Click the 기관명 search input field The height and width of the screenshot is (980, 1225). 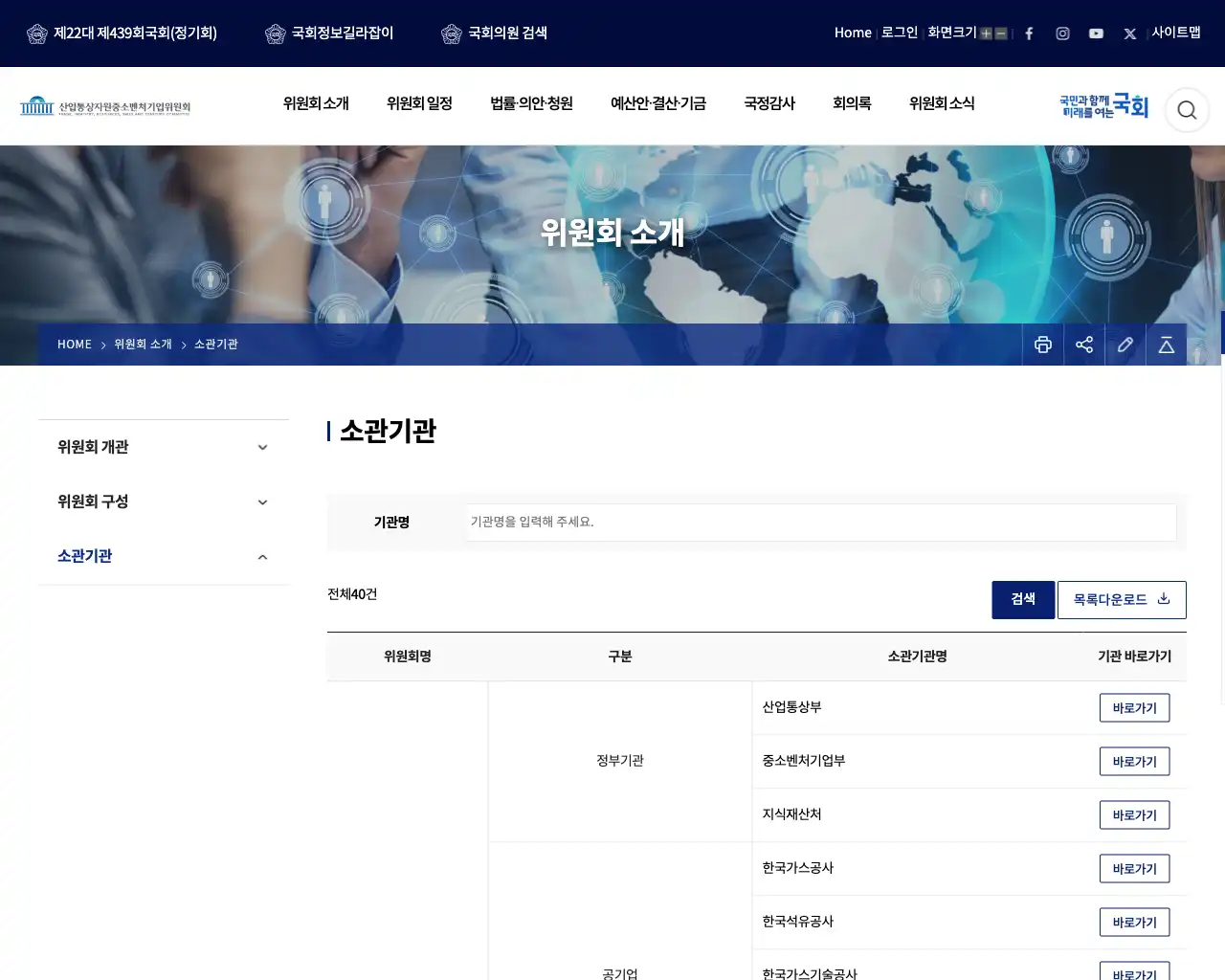click(x=821, y=523)
